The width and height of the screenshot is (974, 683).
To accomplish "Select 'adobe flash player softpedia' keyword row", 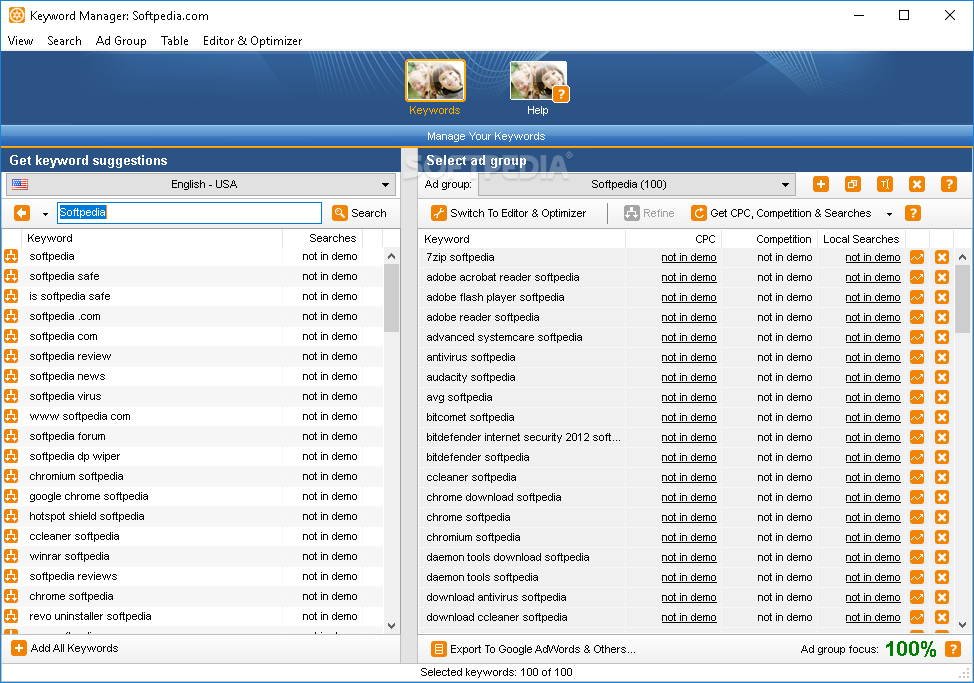I will [686, 297].
